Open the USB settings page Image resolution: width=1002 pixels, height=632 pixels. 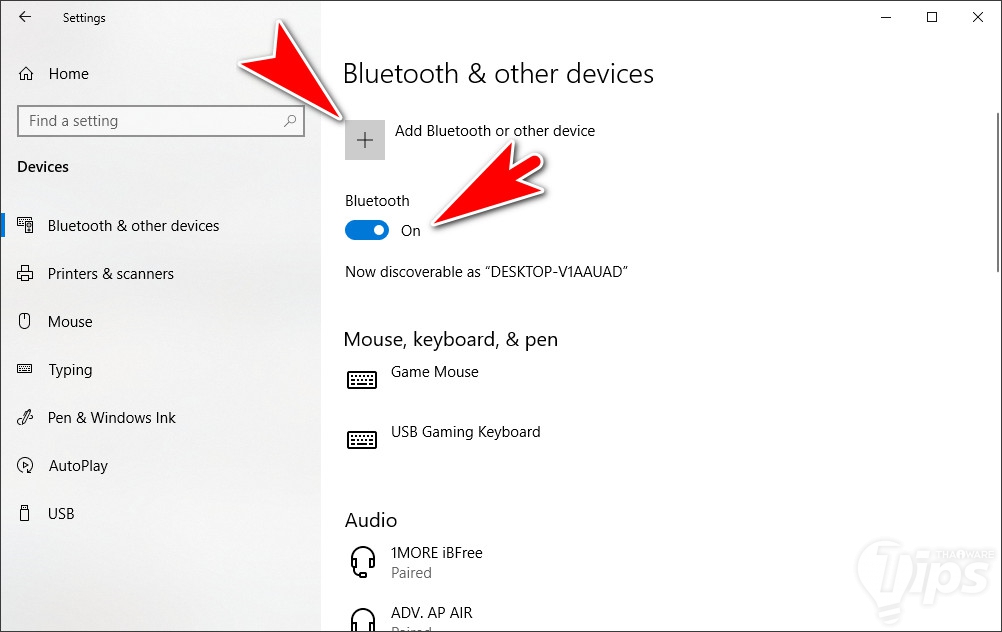(61, 514)
